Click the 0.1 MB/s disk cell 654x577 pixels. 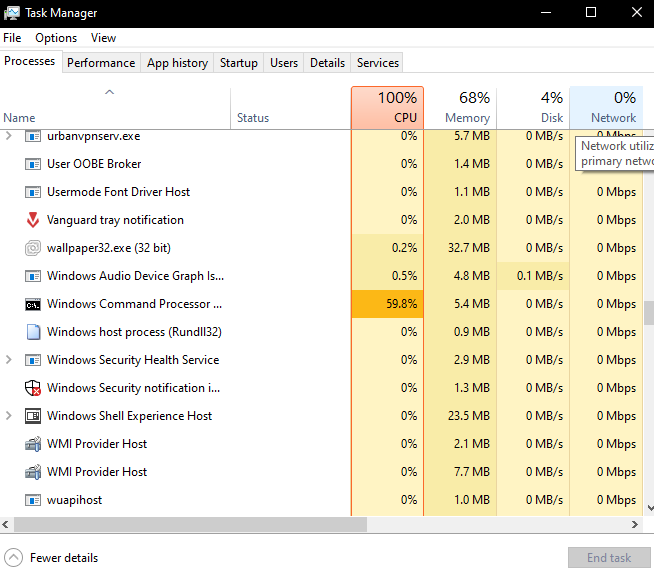(x=533, y=276)
